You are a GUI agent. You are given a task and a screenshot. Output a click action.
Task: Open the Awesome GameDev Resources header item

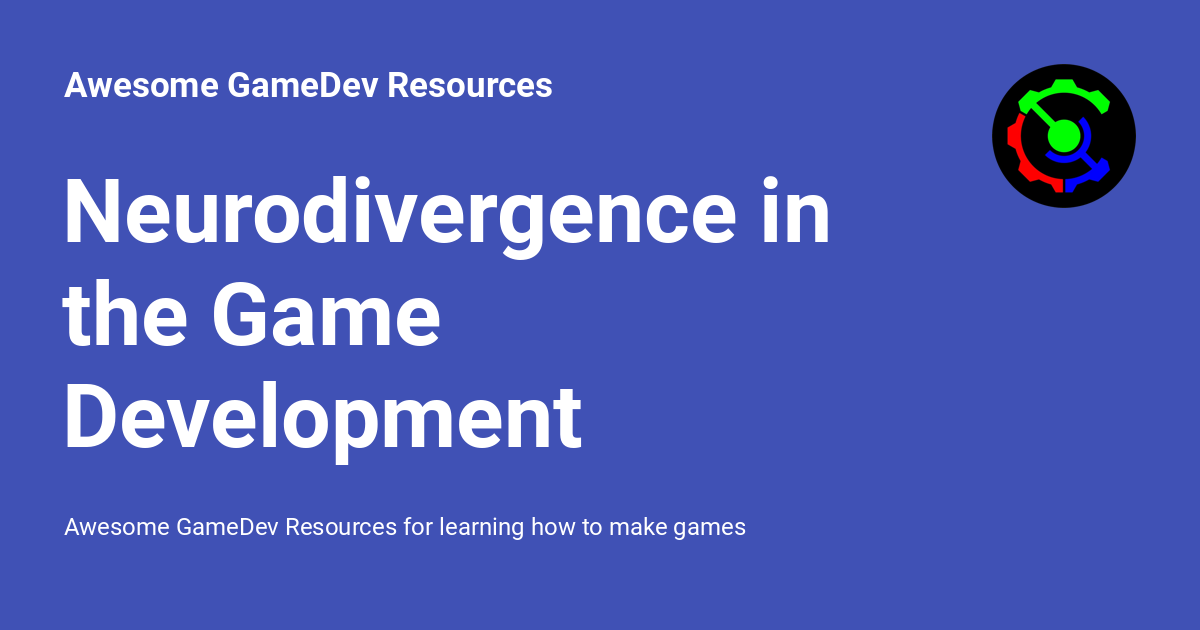(x=308, y=86)
